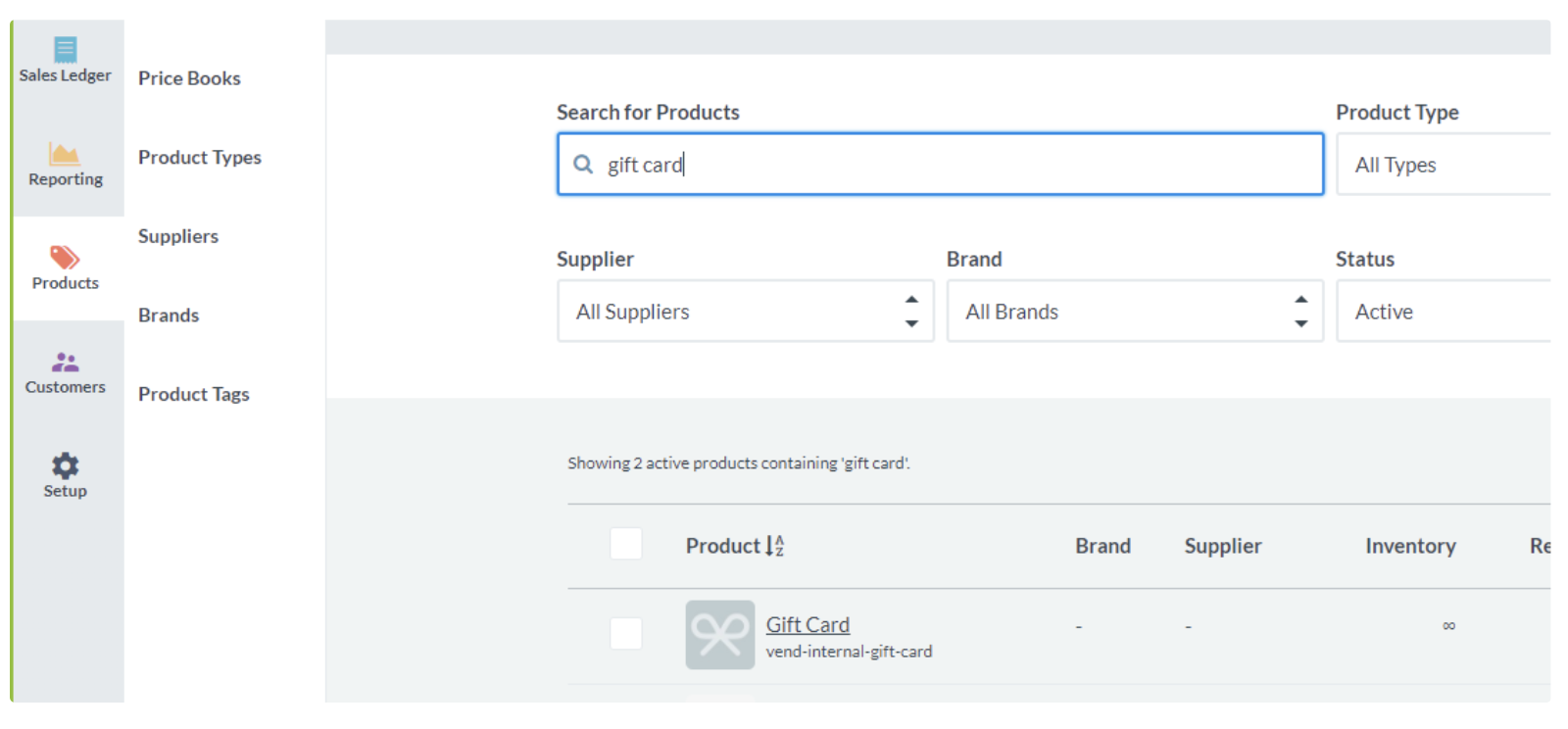Viewport: 1568px width, 729px height.
Task: Open the Sales Ledger icon in sidebar
Action: click(x=65, y=49)
